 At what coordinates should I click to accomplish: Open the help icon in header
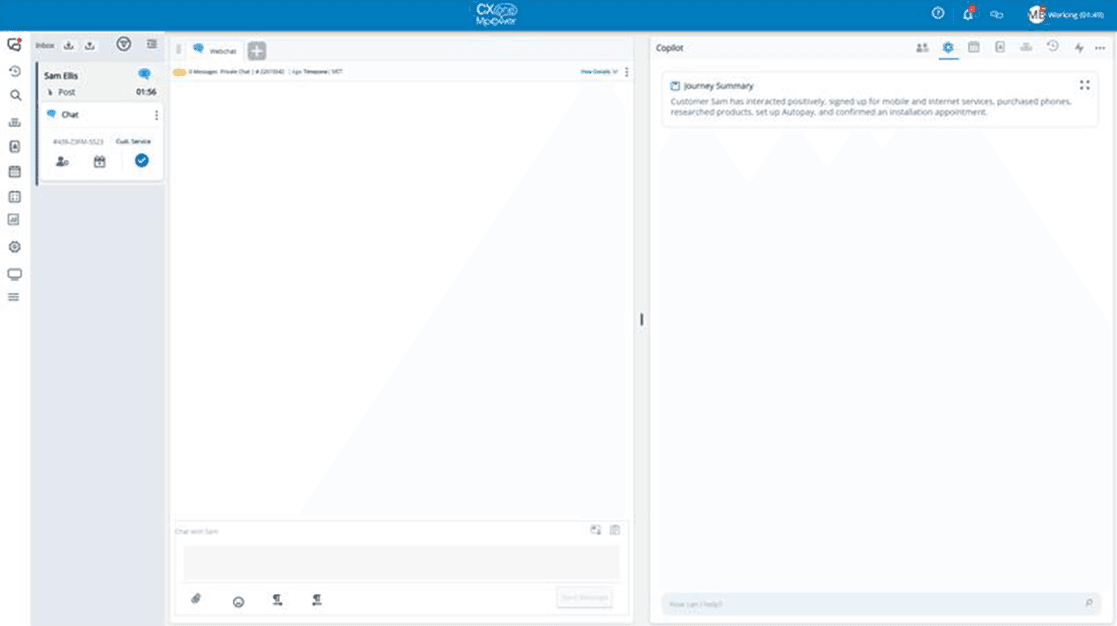pos(938,14)
